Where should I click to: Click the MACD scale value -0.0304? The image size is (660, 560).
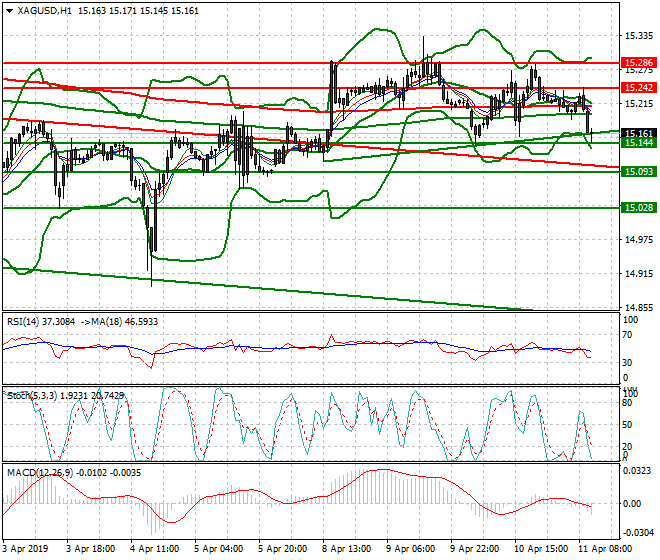639,533
